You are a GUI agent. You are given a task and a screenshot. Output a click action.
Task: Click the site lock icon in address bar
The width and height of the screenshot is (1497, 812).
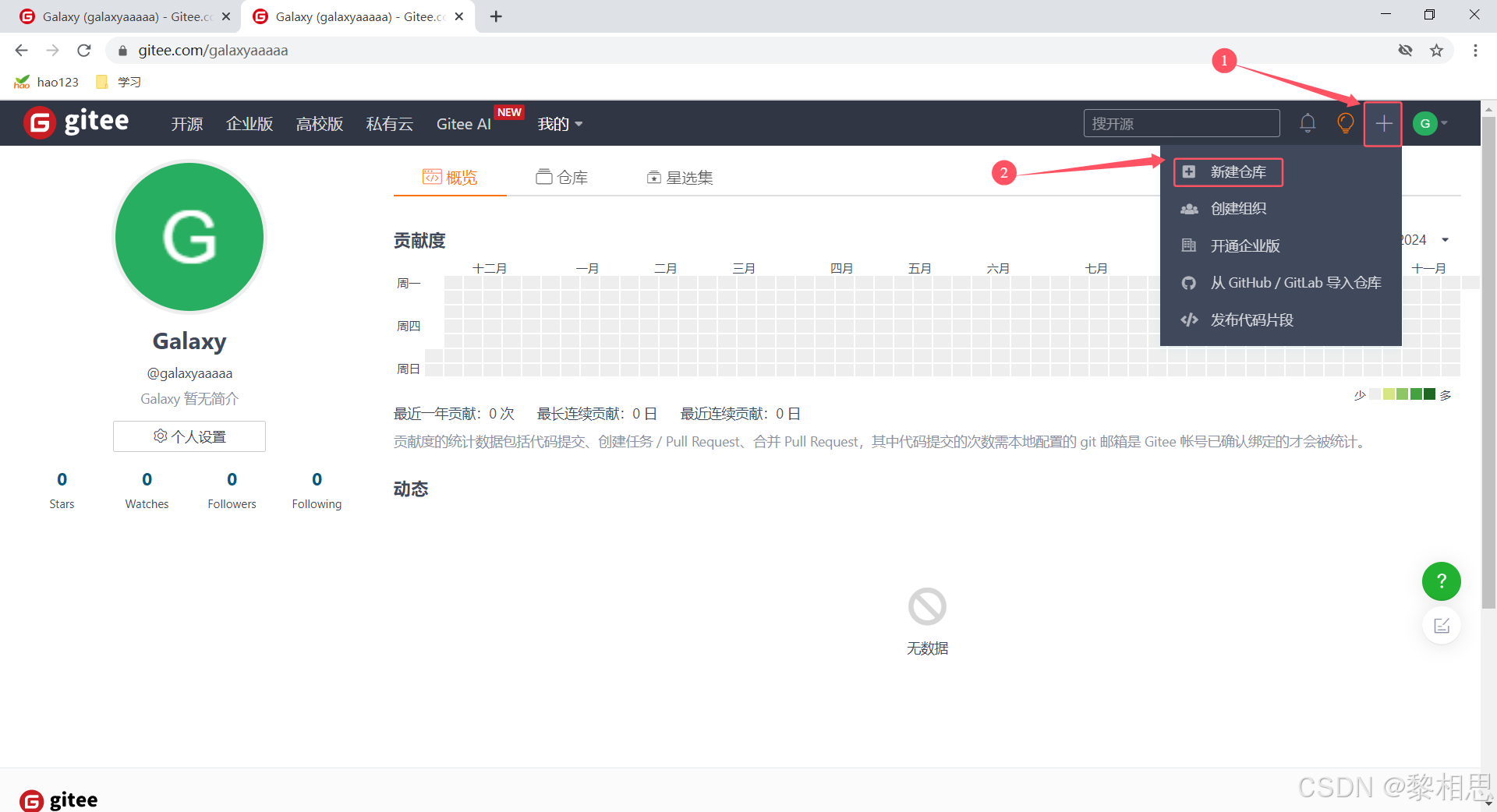pos(122,51)
